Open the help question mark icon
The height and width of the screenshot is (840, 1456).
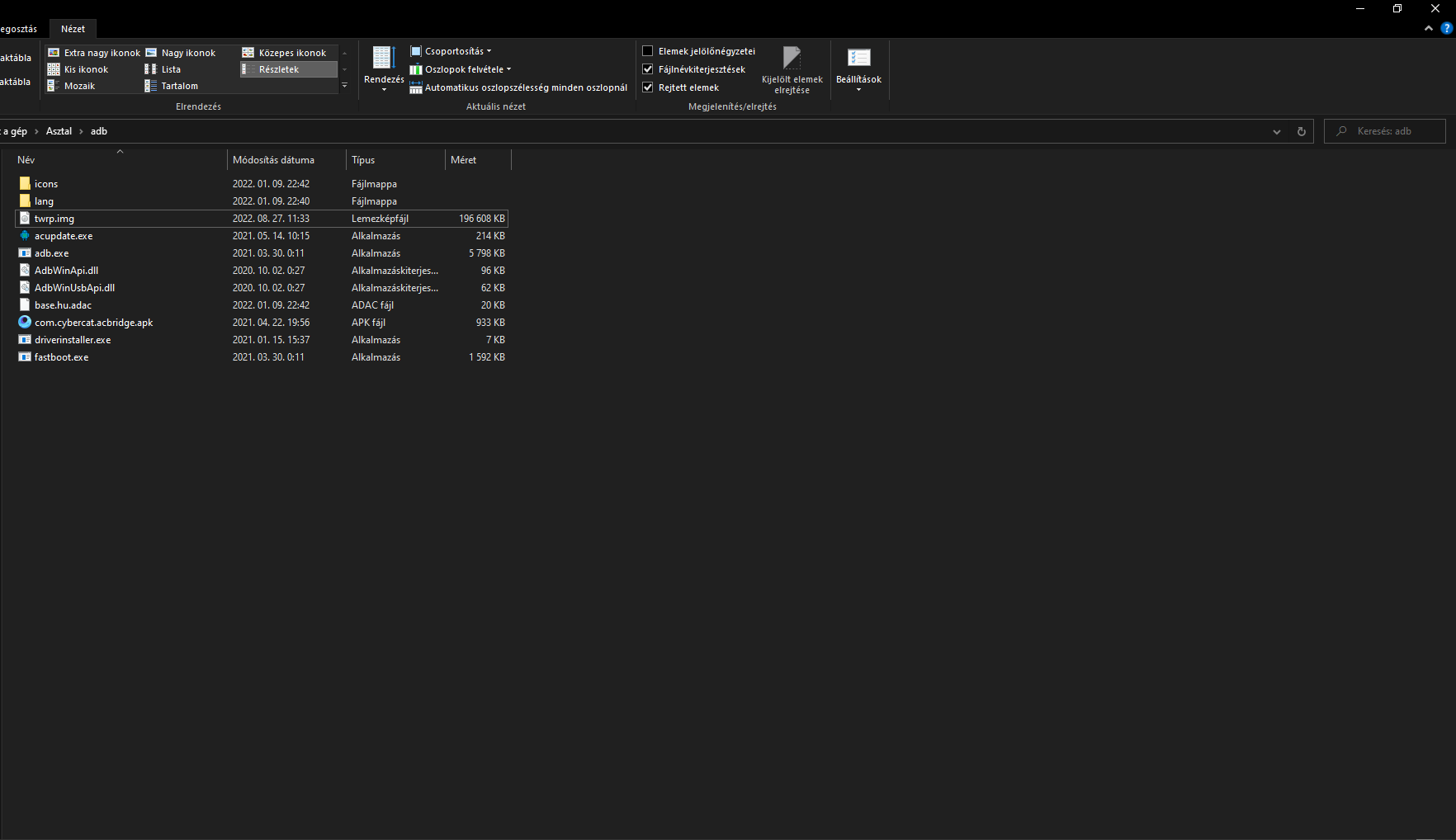[1446, 28]
